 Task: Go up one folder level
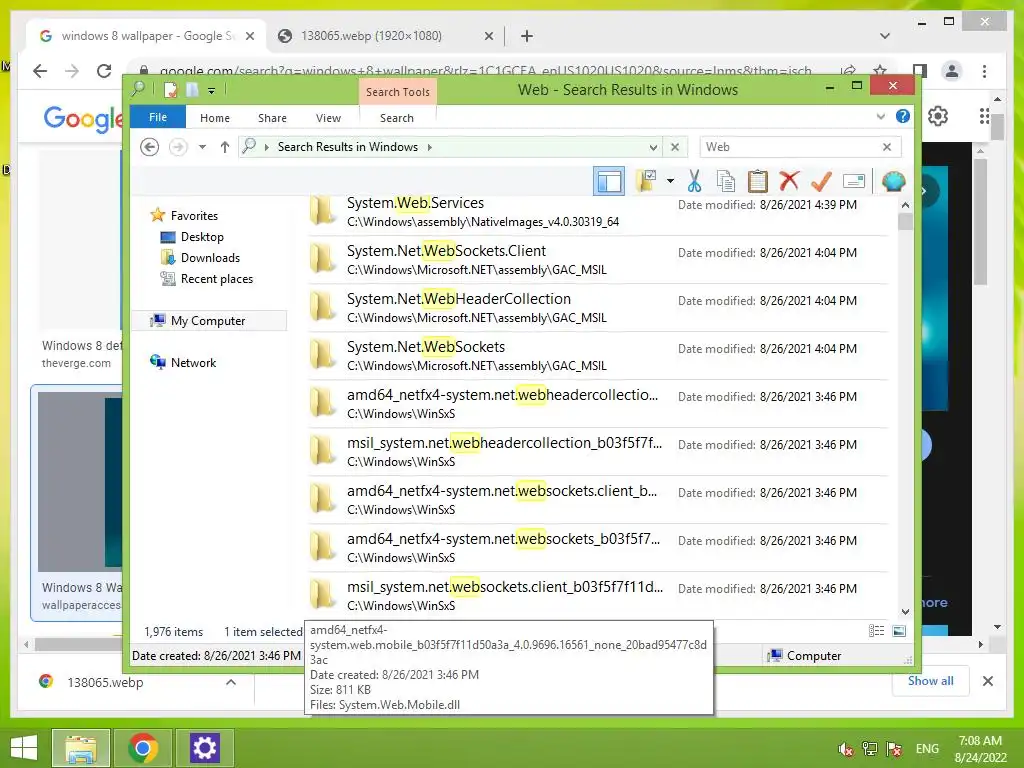(x=225, y=147)
